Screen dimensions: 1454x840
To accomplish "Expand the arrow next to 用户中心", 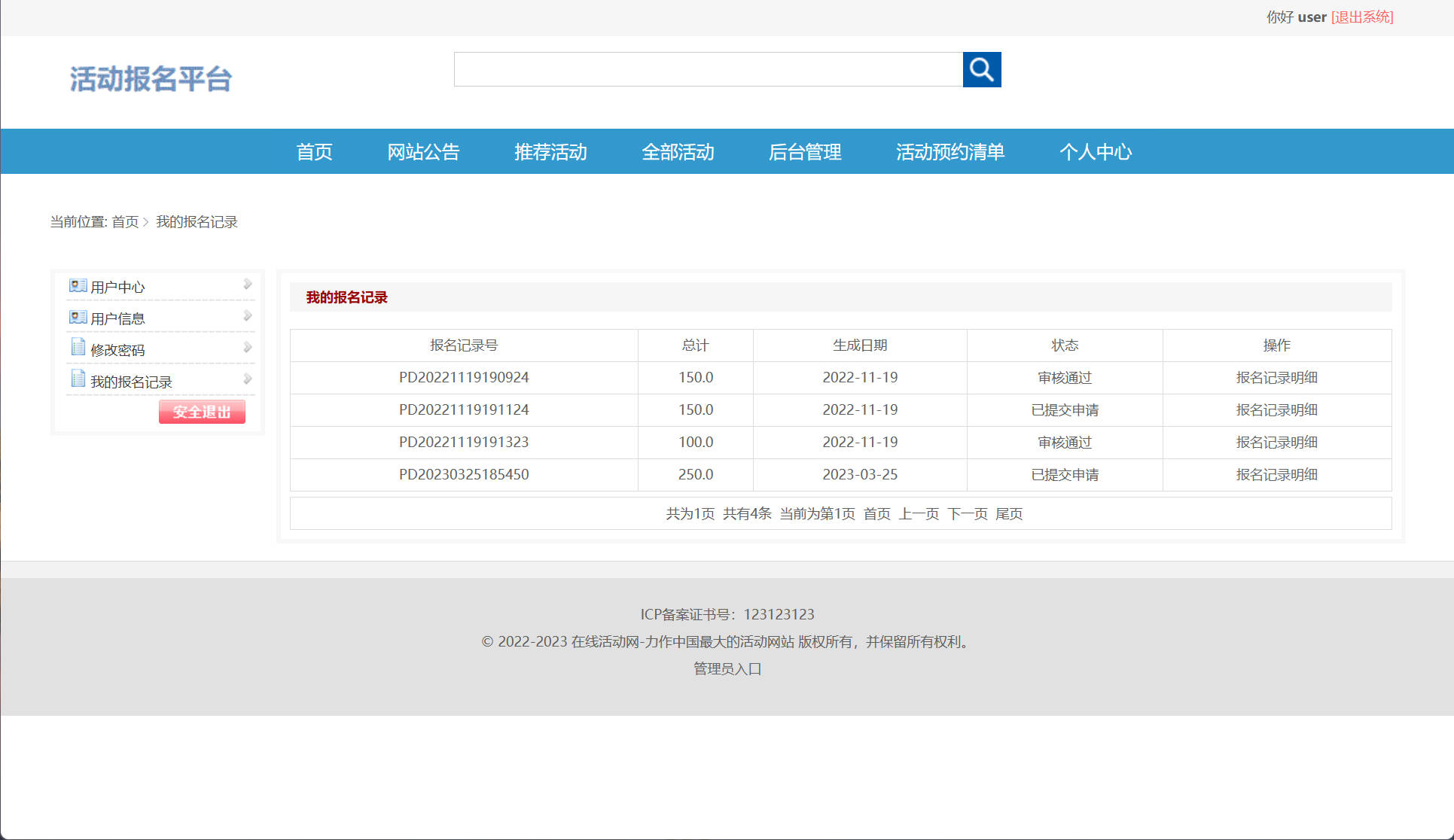I will point(247,285).
